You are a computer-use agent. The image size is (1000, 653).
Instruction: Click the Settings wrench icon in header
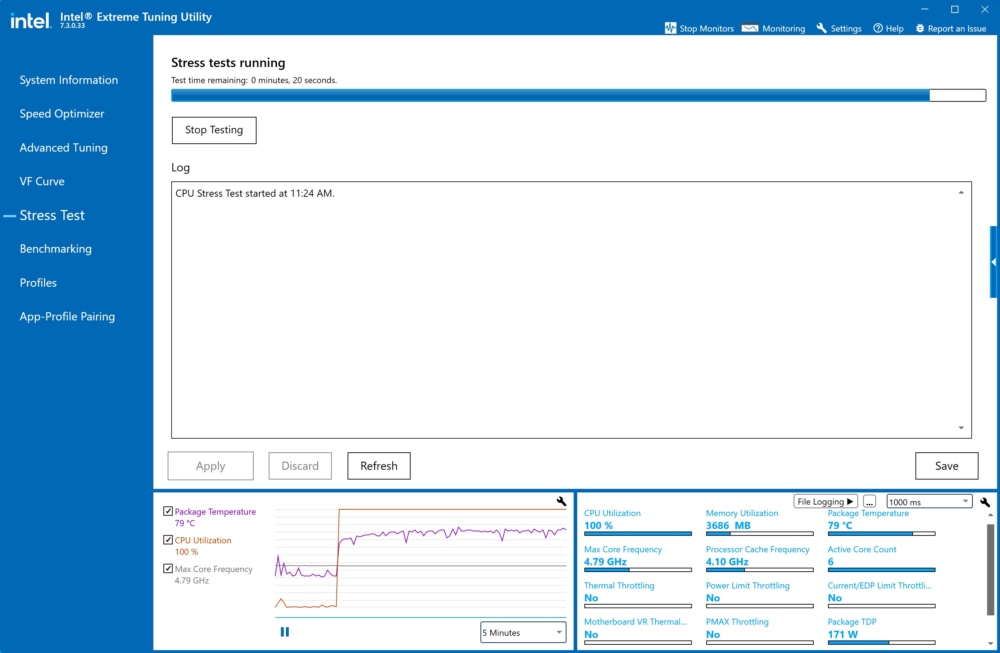coord(821,28)
